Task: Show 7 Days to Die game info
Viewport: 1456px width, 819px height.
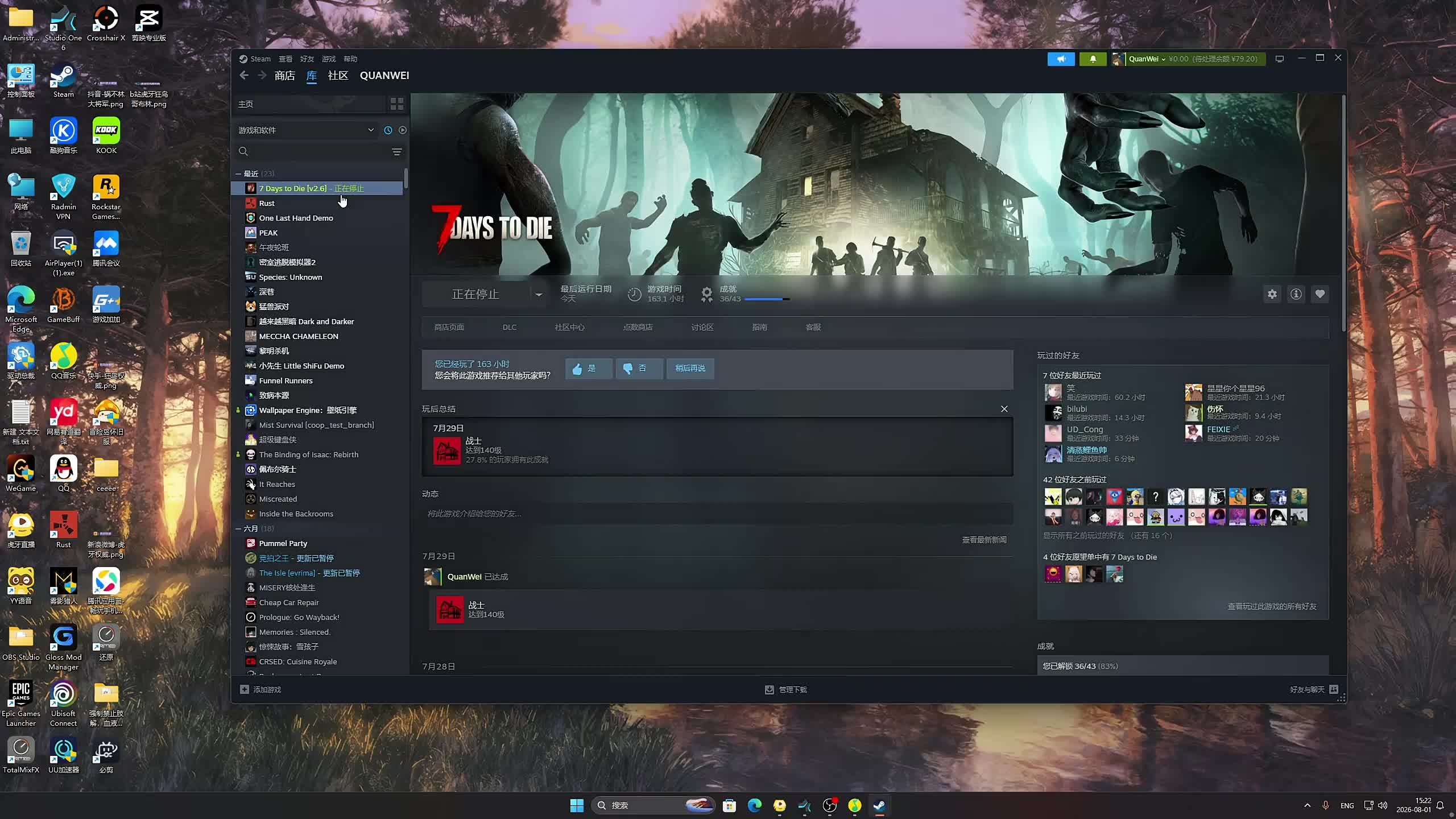Action: point(1296,294)
